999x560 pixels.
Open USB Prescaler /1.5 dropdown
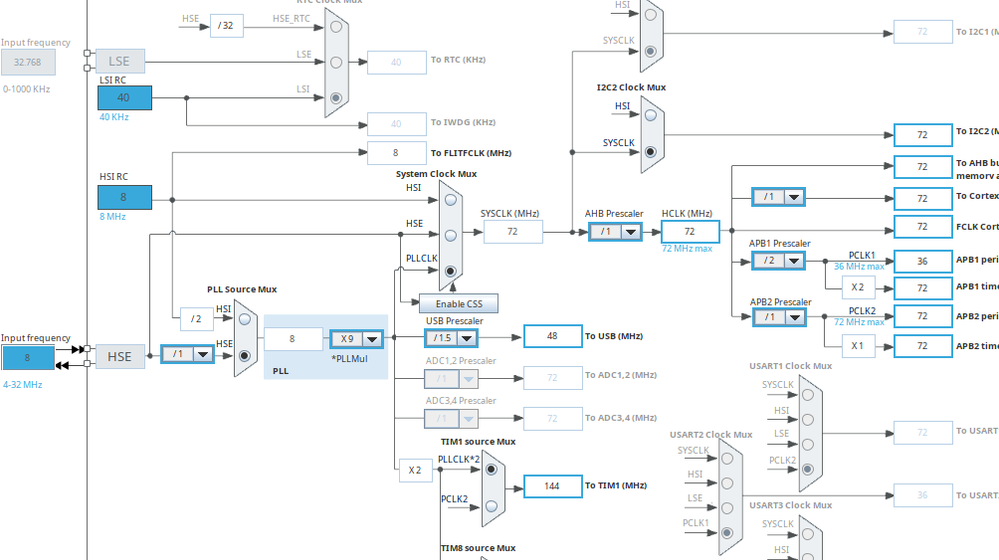[x=451, y=338]
